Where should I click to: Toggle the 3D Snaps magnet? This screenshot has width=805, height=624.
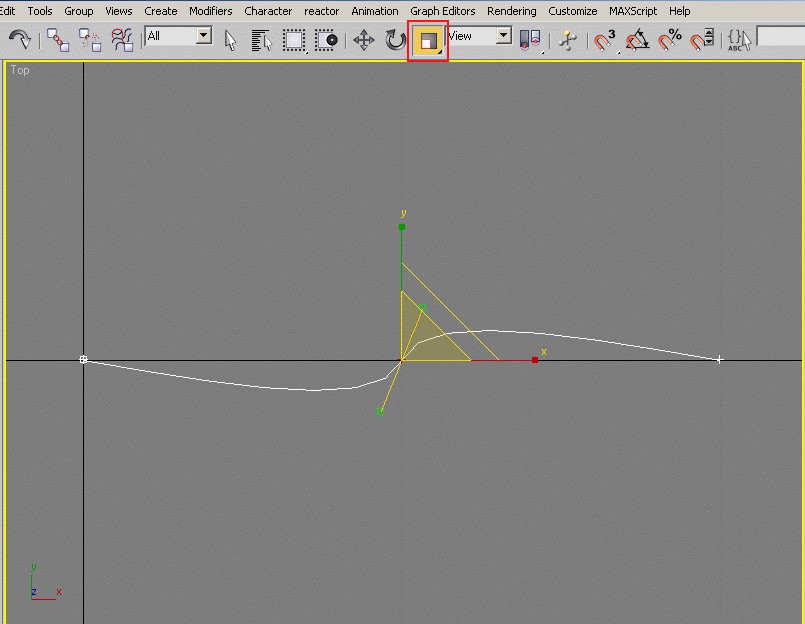click(x=605, y=40)
